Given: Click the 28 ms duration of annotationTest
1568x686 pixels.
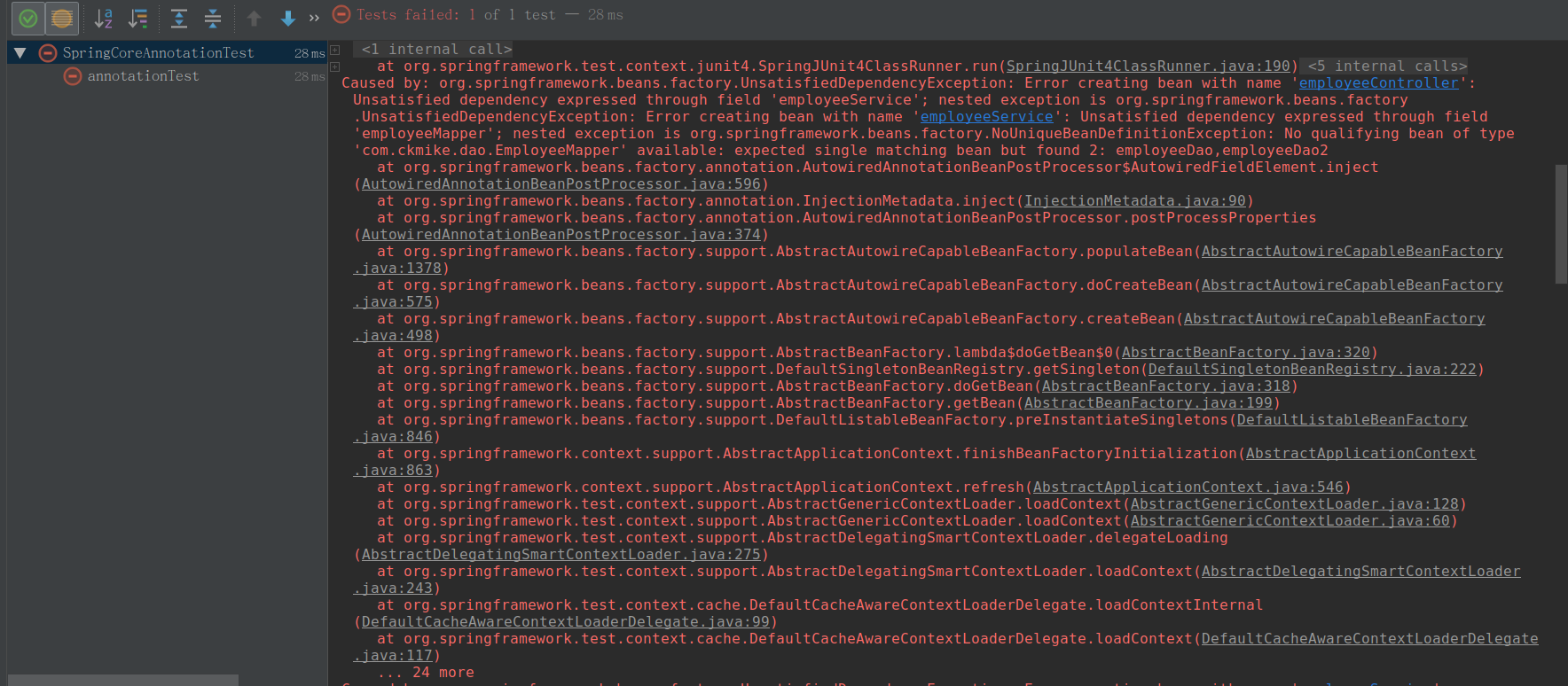Looking at the screenshot, I should point(310,77).
